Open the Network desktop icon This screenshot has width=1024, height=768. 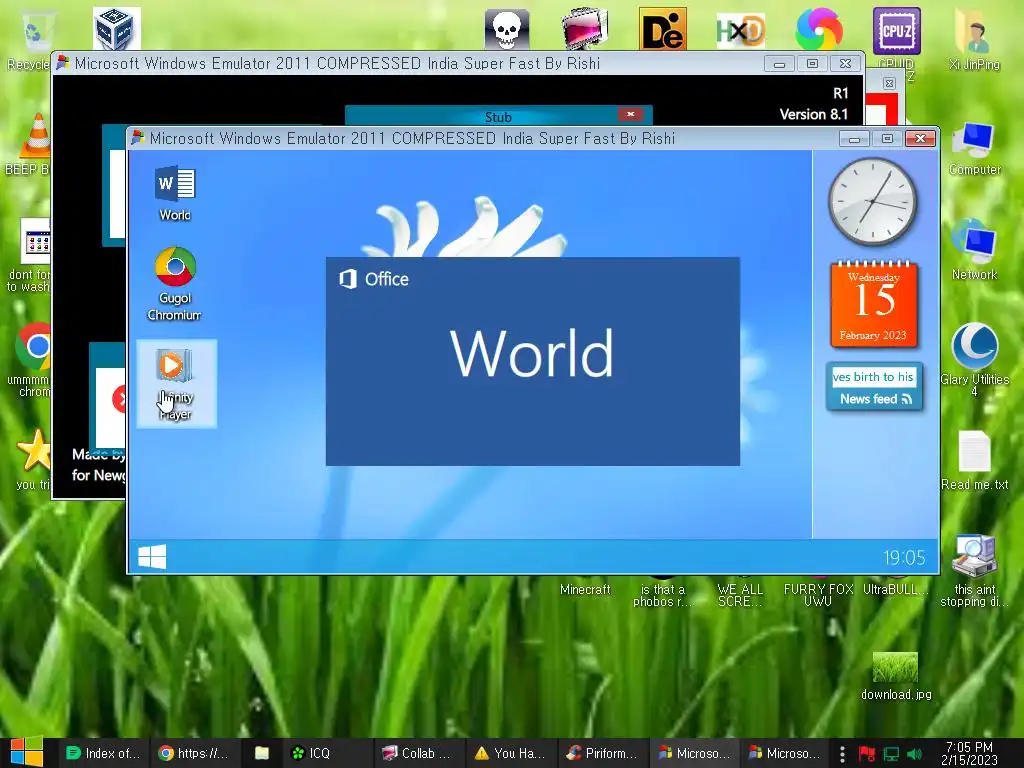[974, 250]
